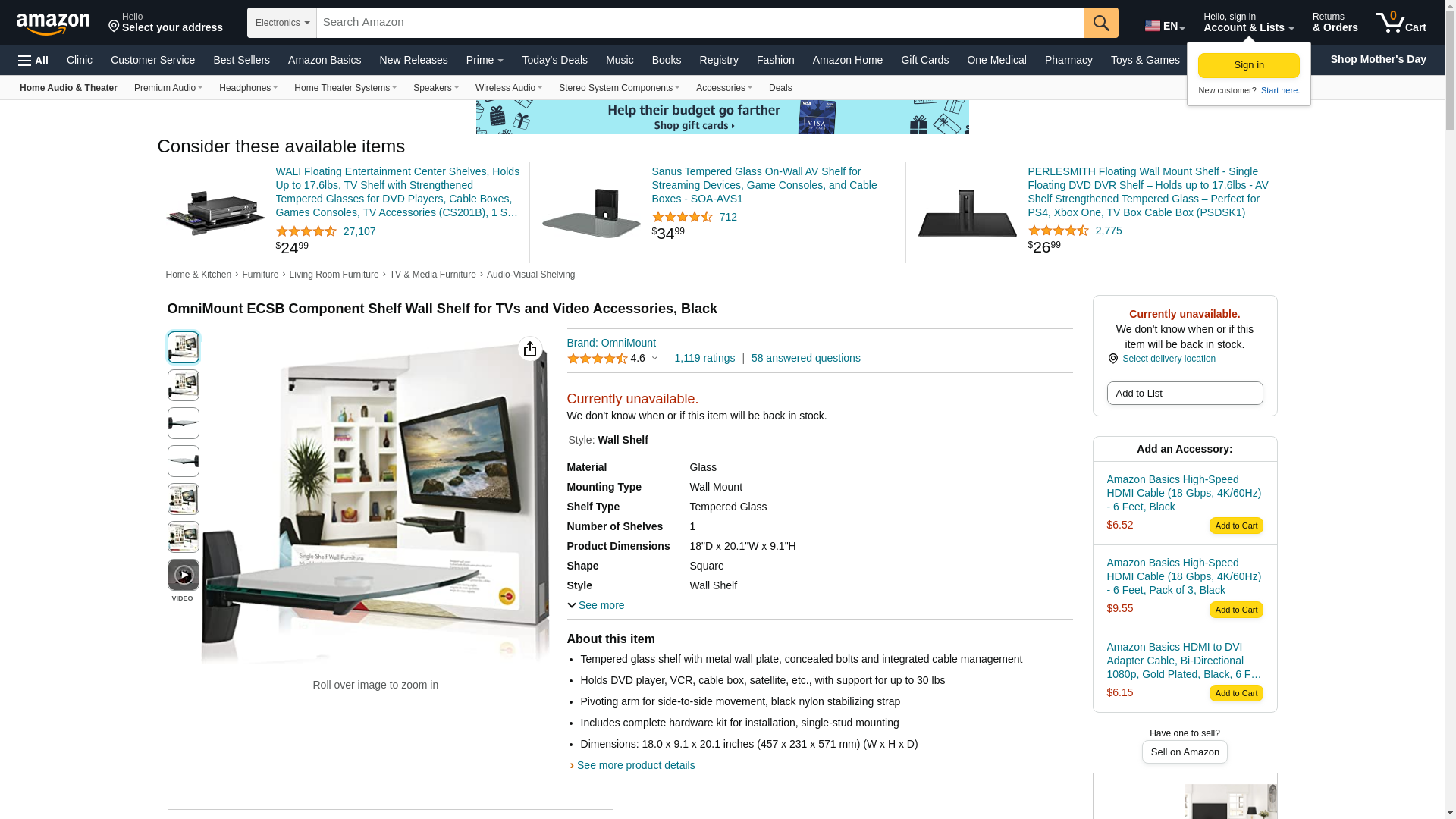Open the EN language flag selector
Screen dimensions: 1456x819
pos(1165,26)
